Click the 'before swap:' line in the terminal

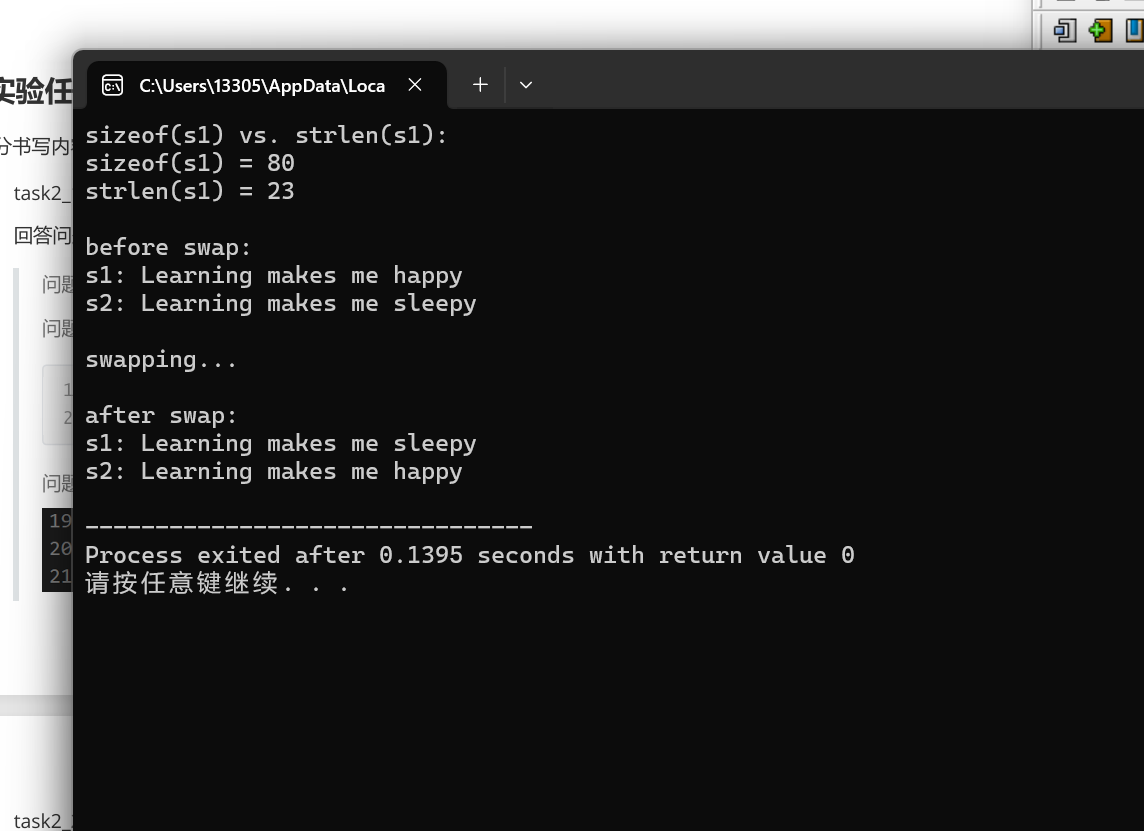[168, 247]
